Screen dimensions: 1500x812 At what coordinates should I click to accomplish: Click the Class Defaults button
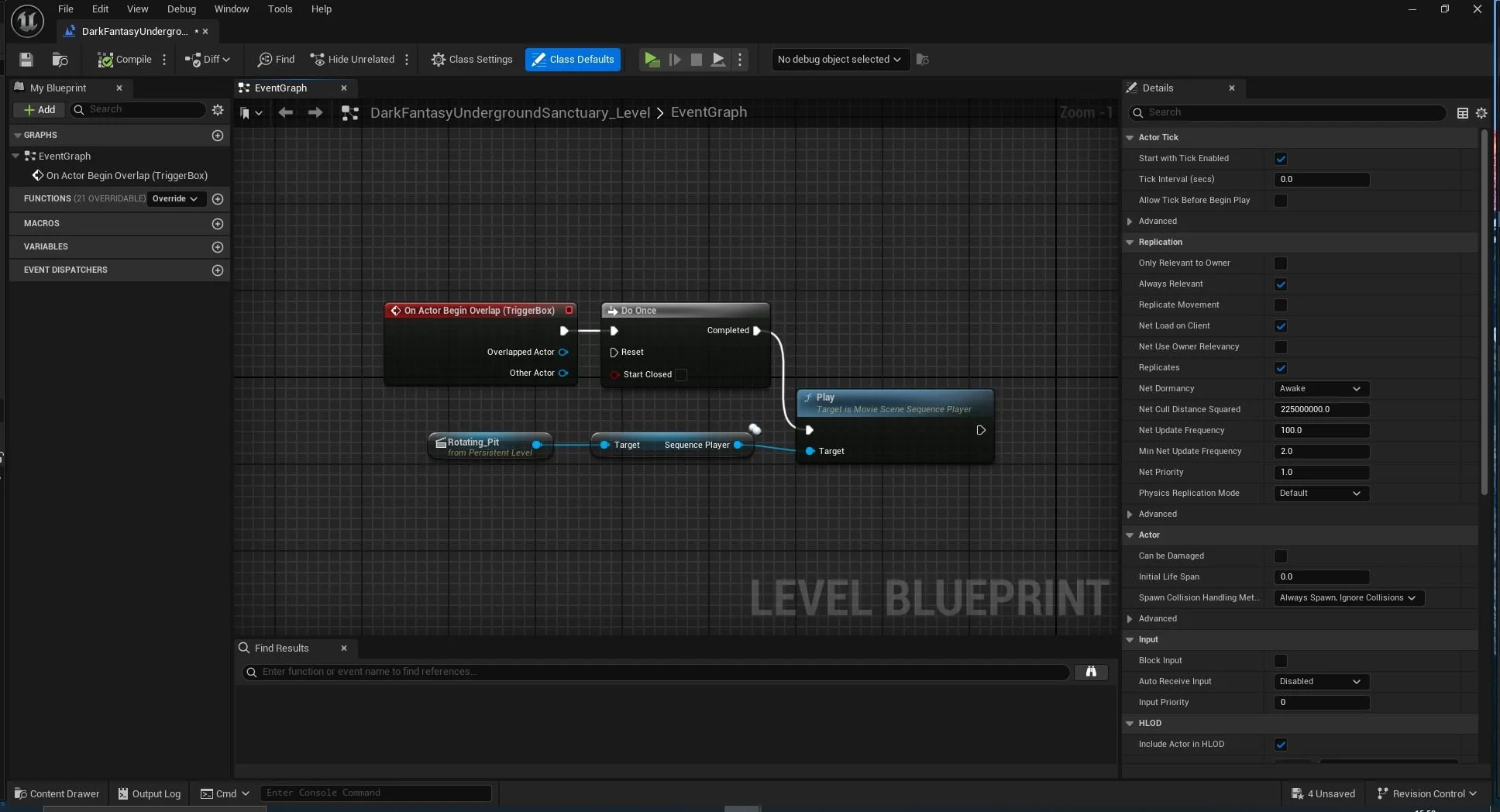(573, 59)
